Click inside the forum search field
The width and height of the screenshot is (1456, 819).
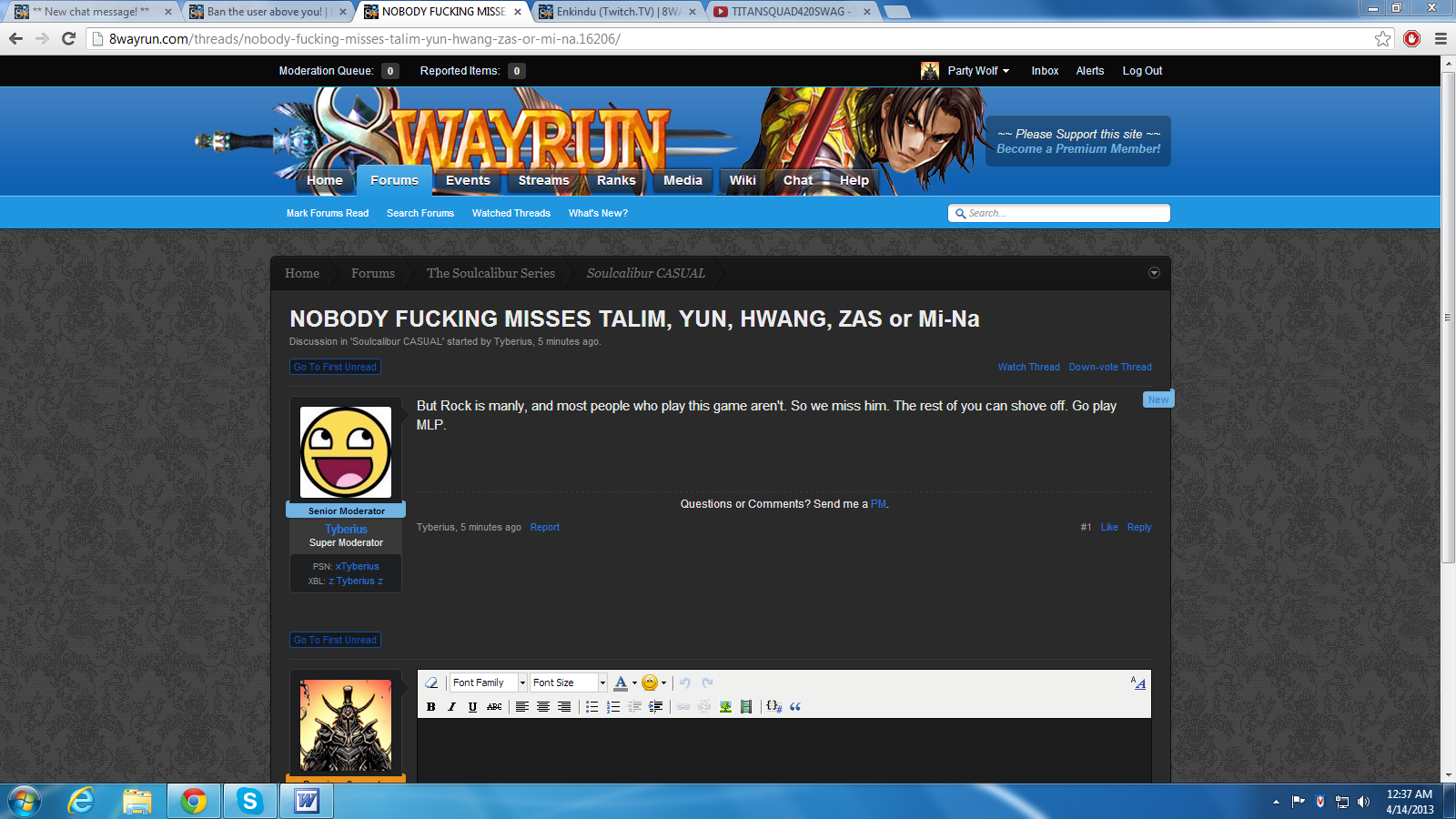(x=1059, y=213)
